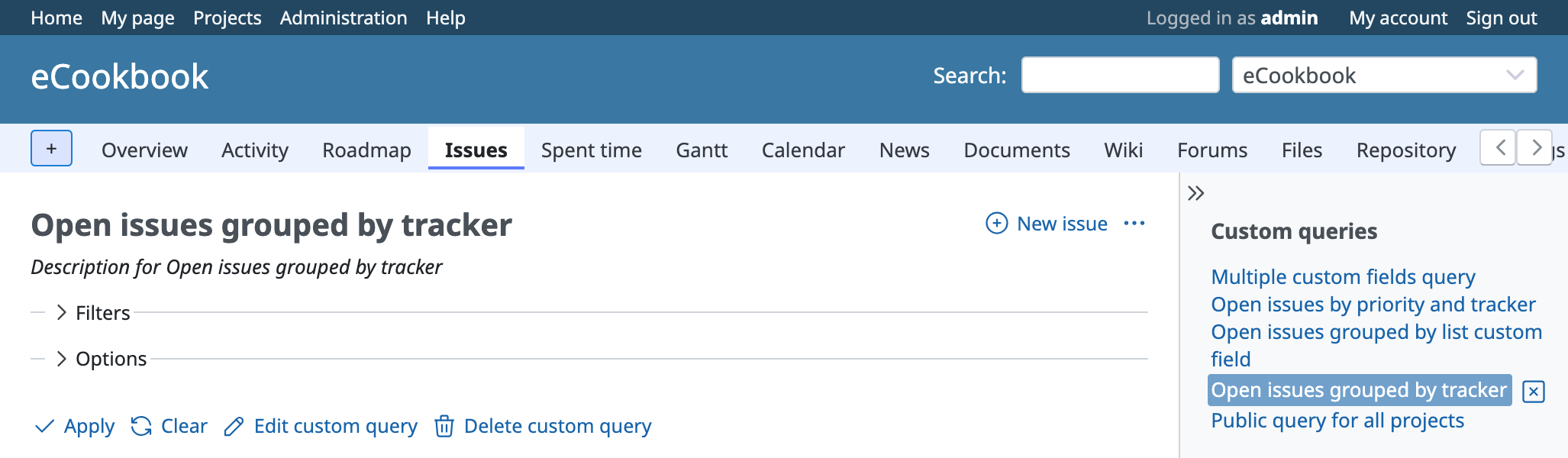Open the eCookbook project dropdown

tap(1383, 75)
